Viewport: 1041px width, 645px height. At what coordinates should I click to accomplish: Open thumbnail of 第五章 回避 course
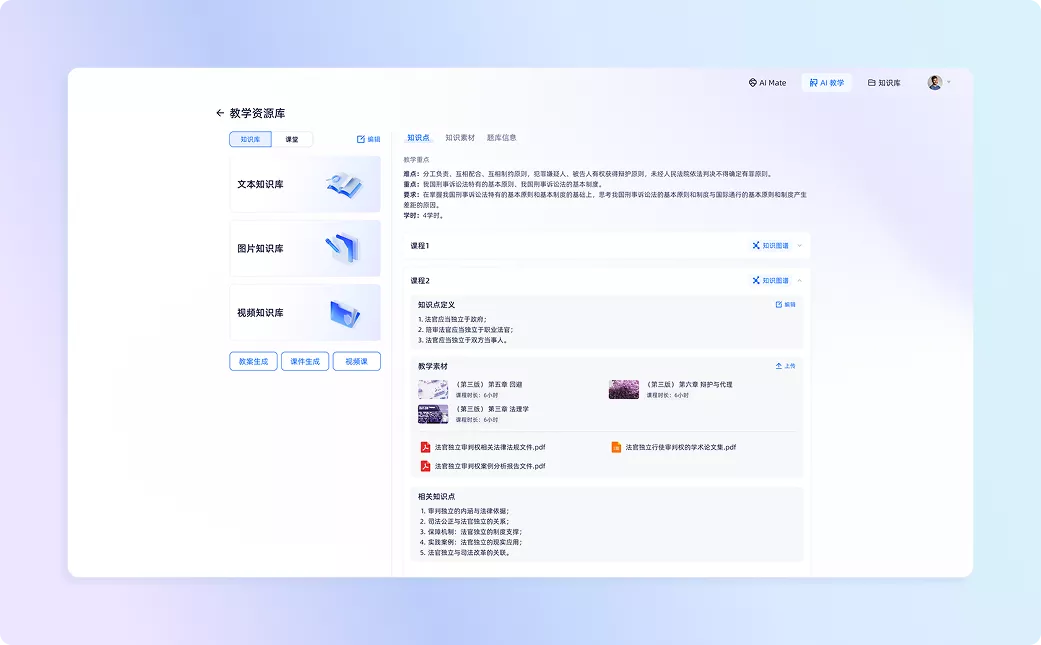[433, 390]
